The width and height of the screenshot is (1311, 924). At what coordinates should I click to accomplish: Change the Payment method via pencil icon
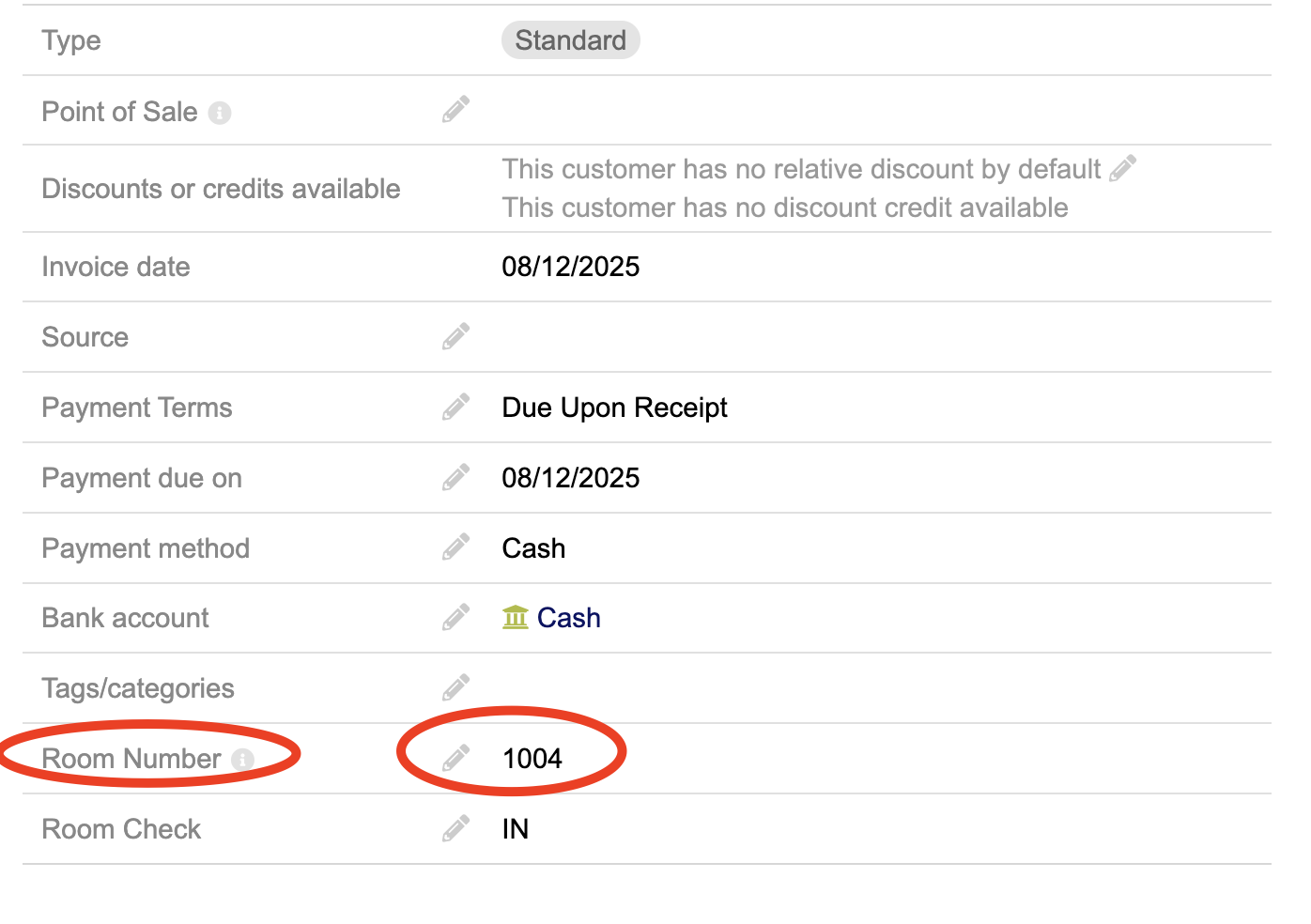456,547
